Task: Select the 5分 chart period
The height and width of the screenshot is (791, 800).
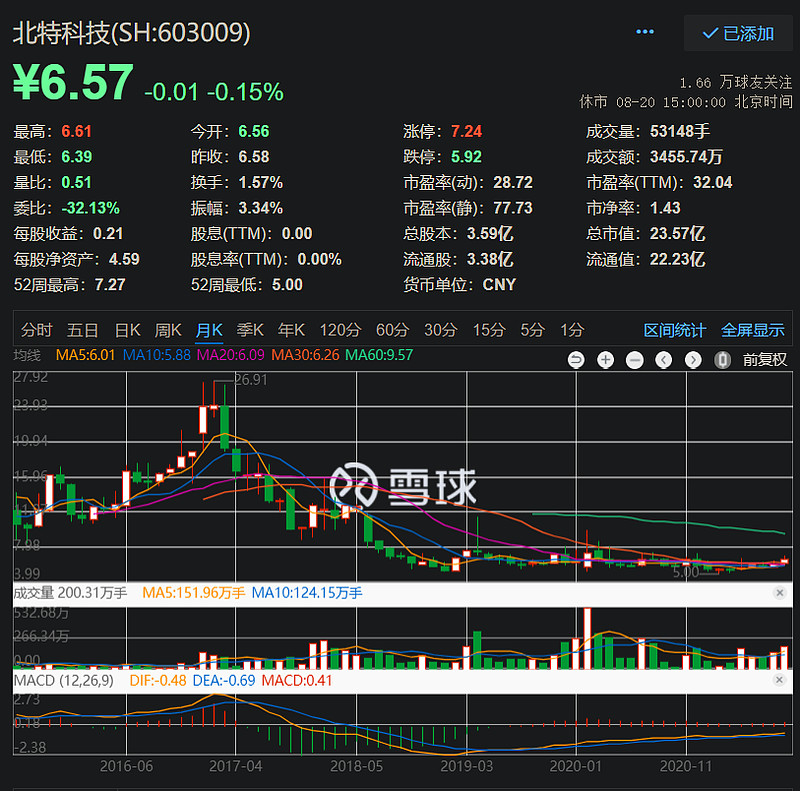Action: tap(533, 330)
